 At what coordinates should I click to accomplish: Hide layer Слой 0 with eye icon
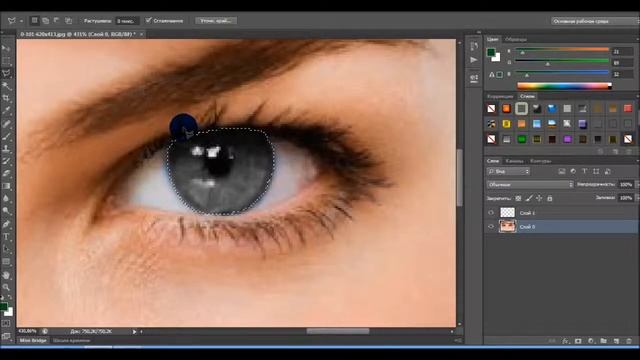[491, 227]
